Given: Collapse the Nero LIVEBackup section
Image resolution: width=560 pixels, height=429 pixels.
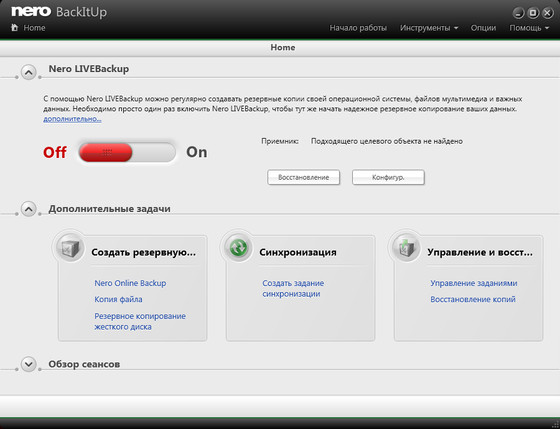Looking at the screenshot, I should (29, 73).
